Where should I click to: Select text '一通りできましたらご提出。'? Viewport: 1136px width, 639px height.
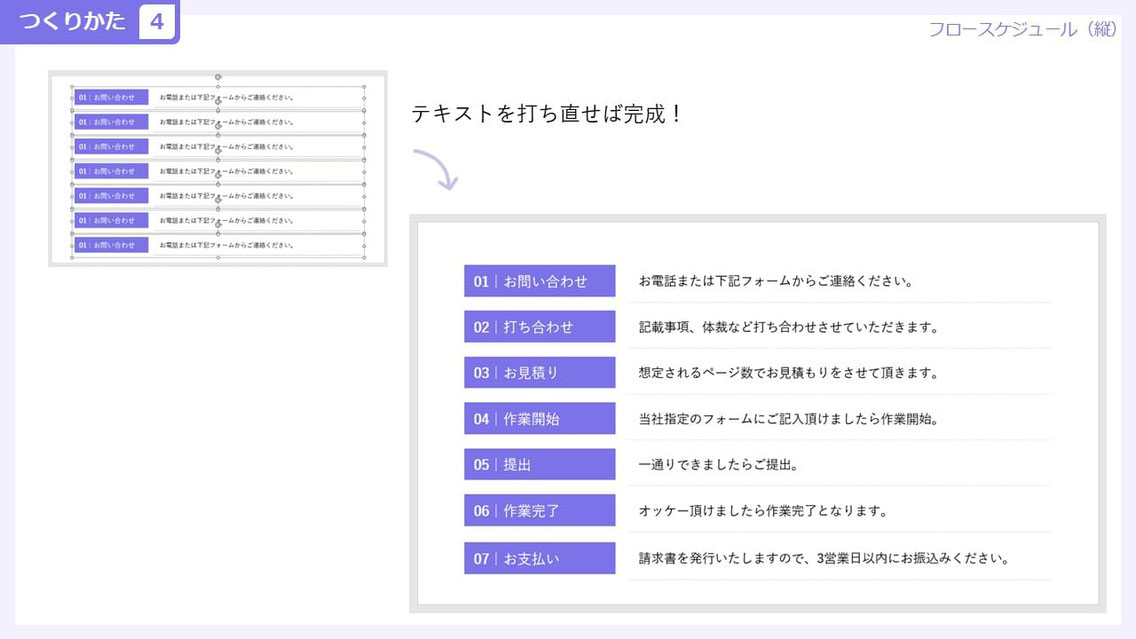(719, 465)
